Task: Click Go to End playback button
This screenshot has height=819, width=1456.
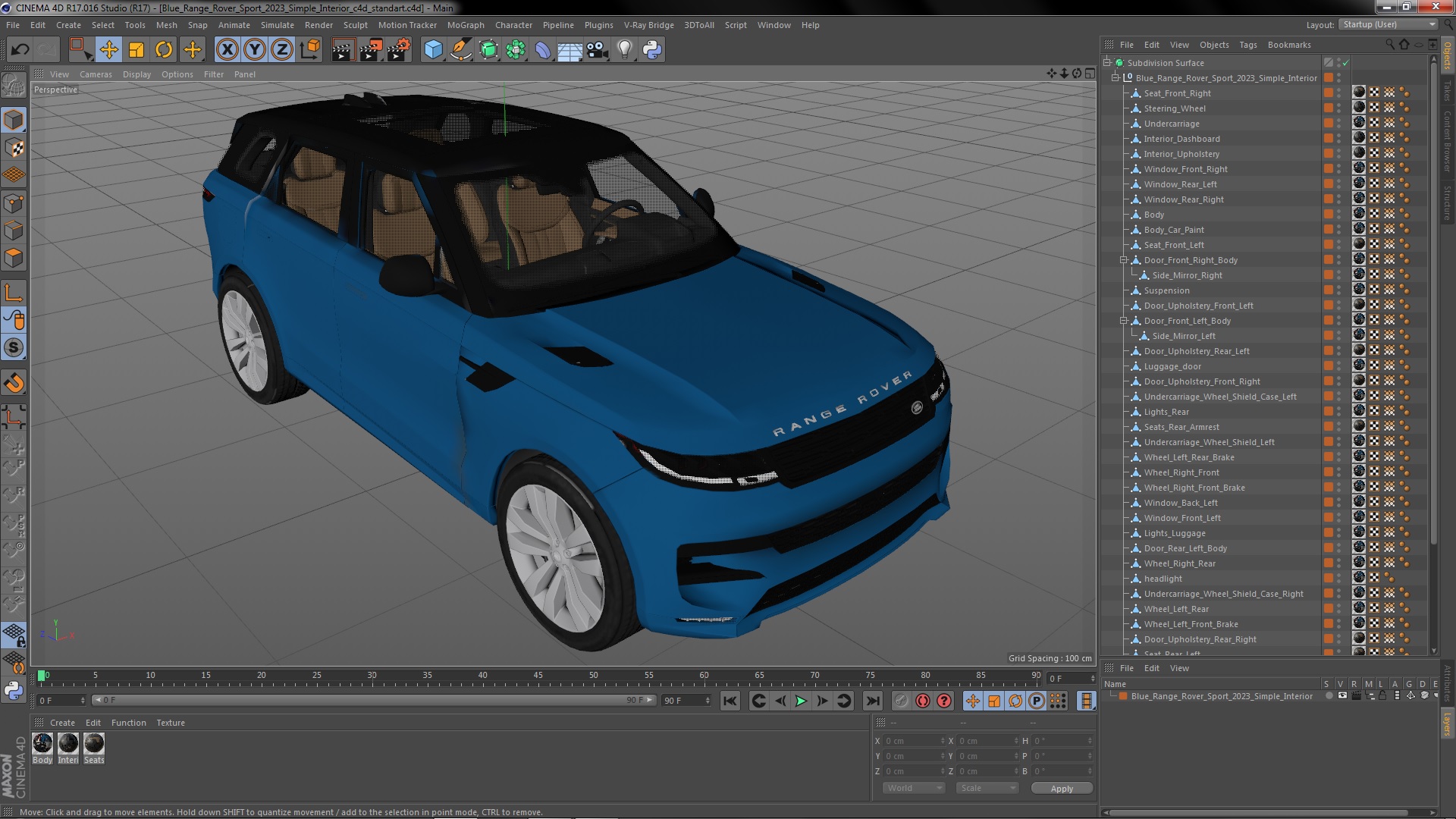Action: [873, 701]
